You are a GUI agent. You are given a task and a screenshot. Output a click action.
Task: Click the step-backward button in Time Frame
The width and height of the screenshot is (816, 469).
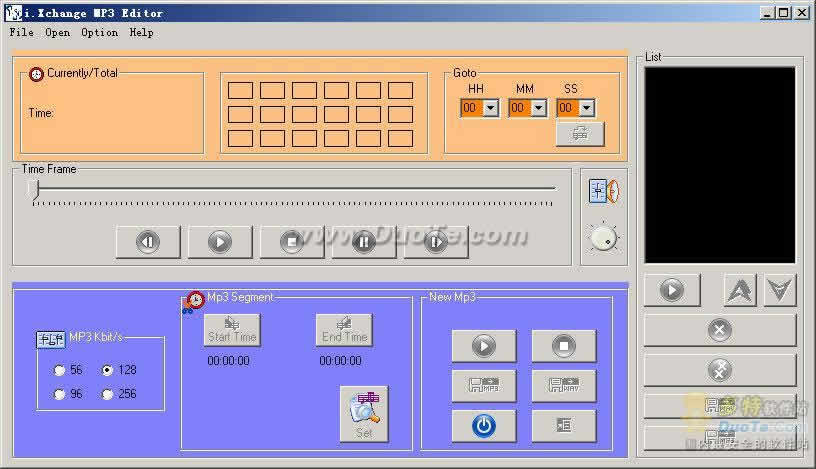click(148, 242)
